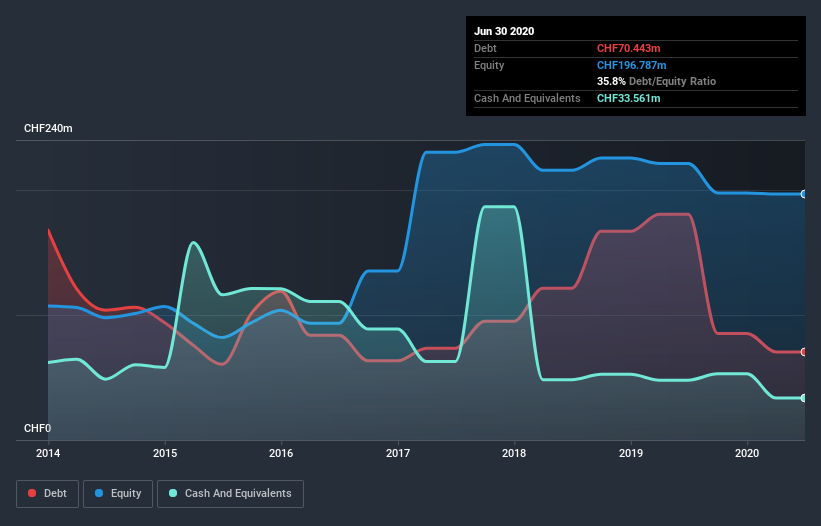821x526 pixels.
Task: Toggle the Equity series legend button
Action: click(x=118, y=494)
